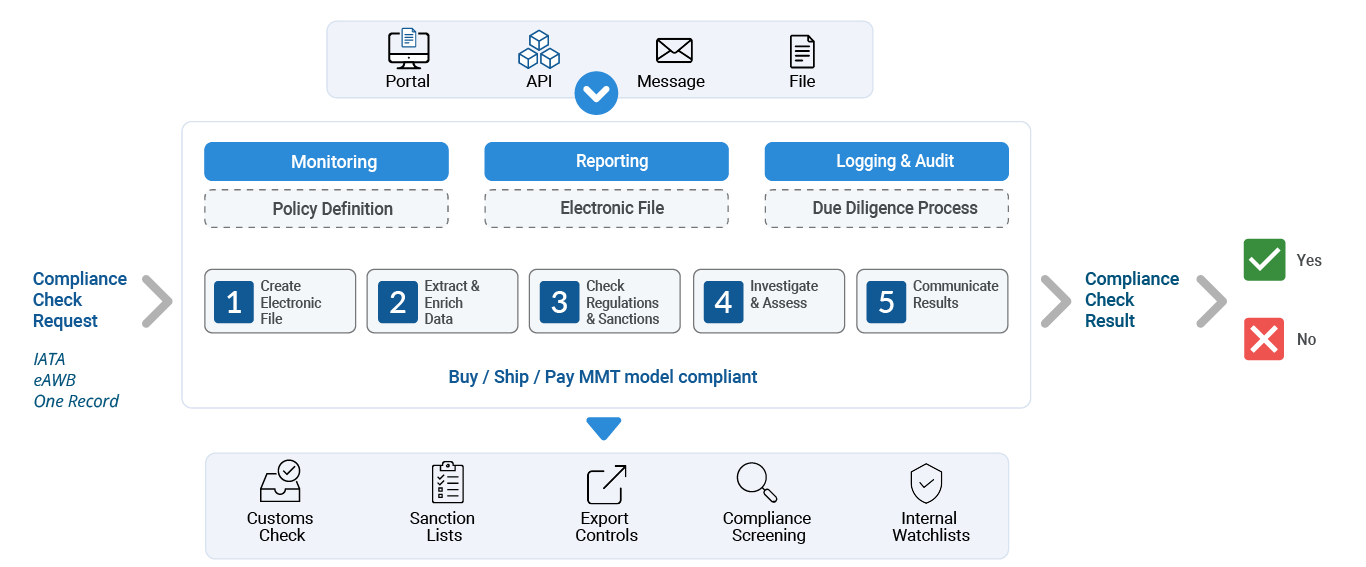Select the Check Regulations & Sanctions step
1366x567 pixels.
(x=605, y=301)
